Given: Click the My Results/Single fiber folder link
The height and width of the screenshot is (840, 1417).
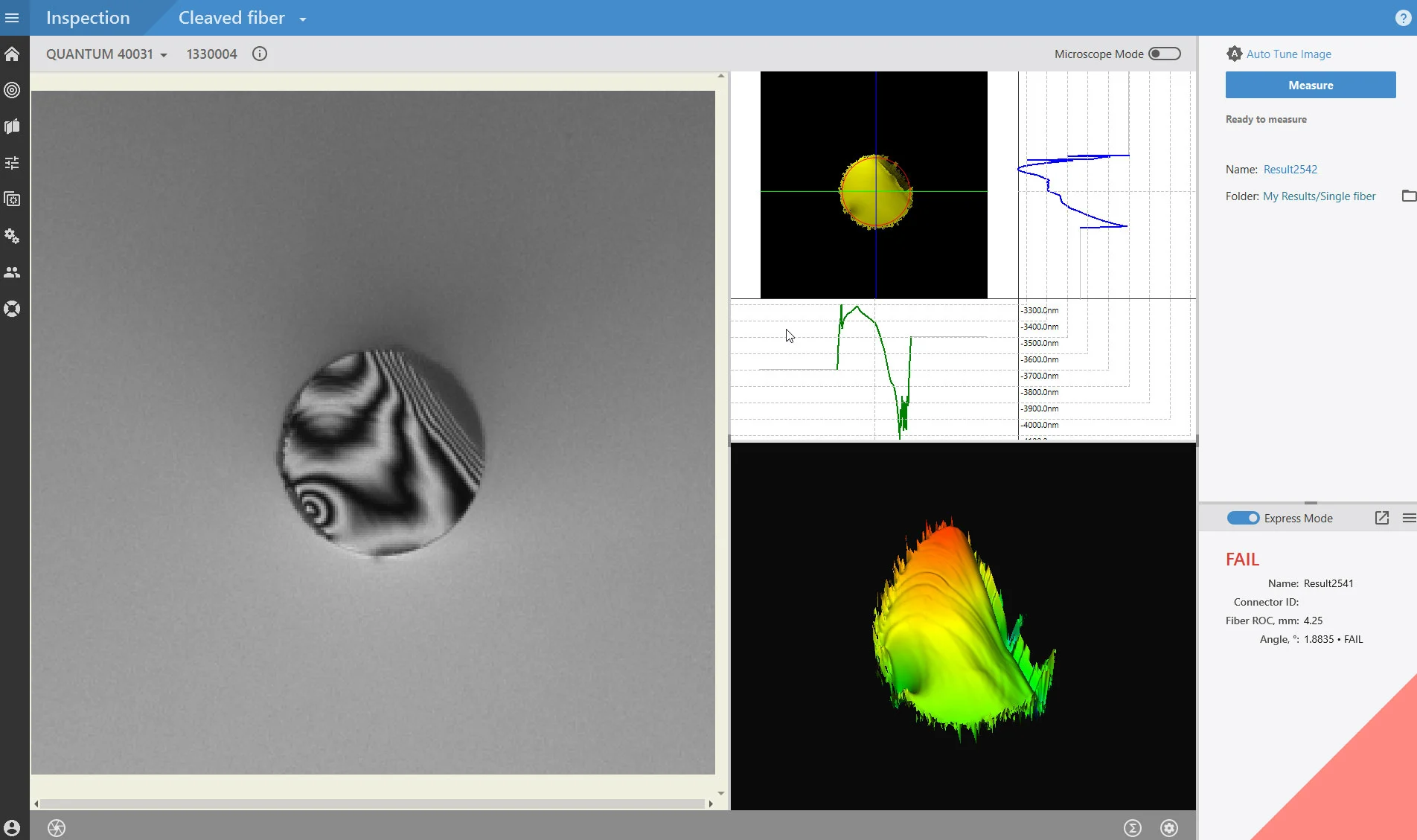Looking at the screenshot, I should [x=1319, y=196].
